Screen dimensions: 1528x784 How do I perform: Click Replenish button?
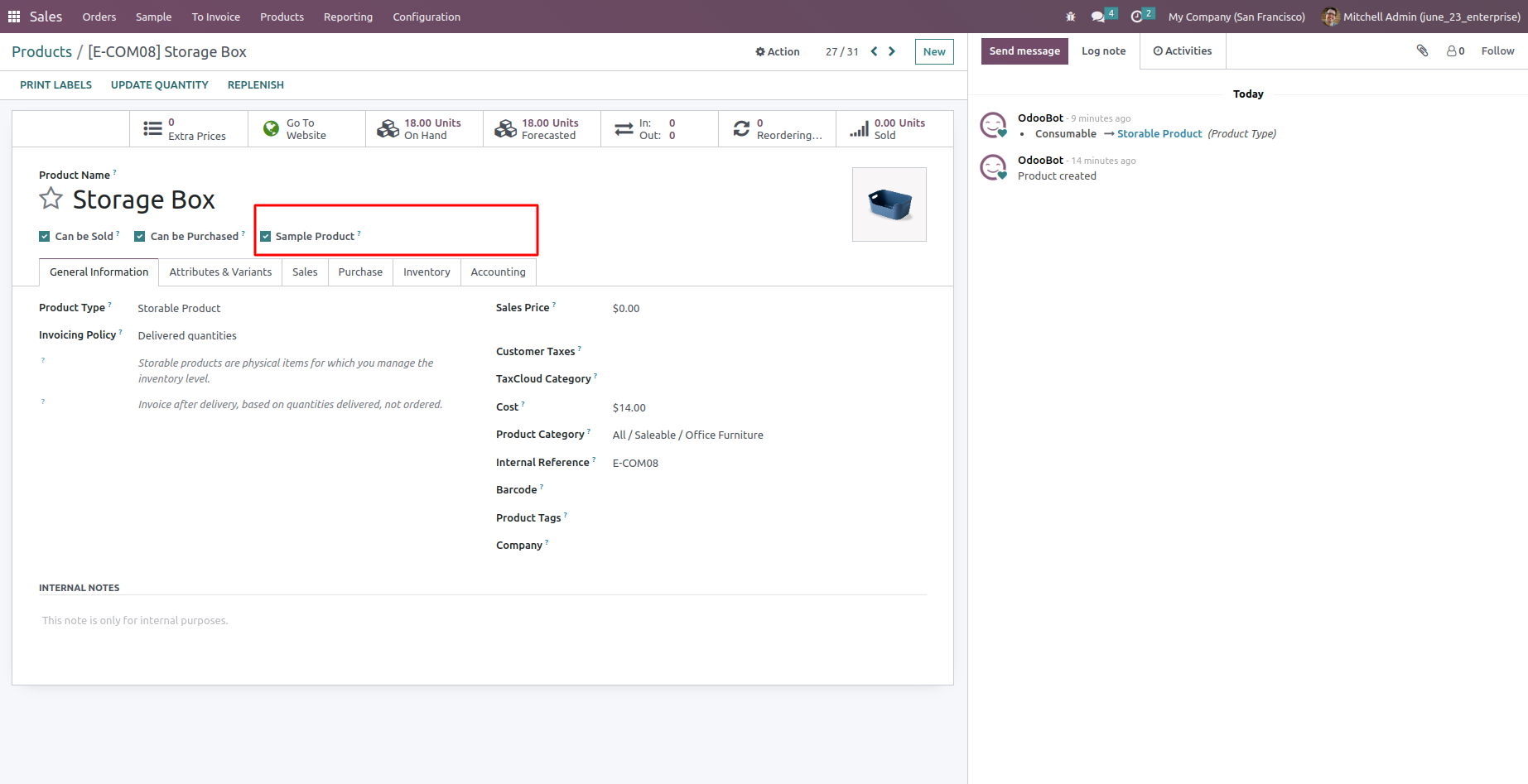[256, 85]
